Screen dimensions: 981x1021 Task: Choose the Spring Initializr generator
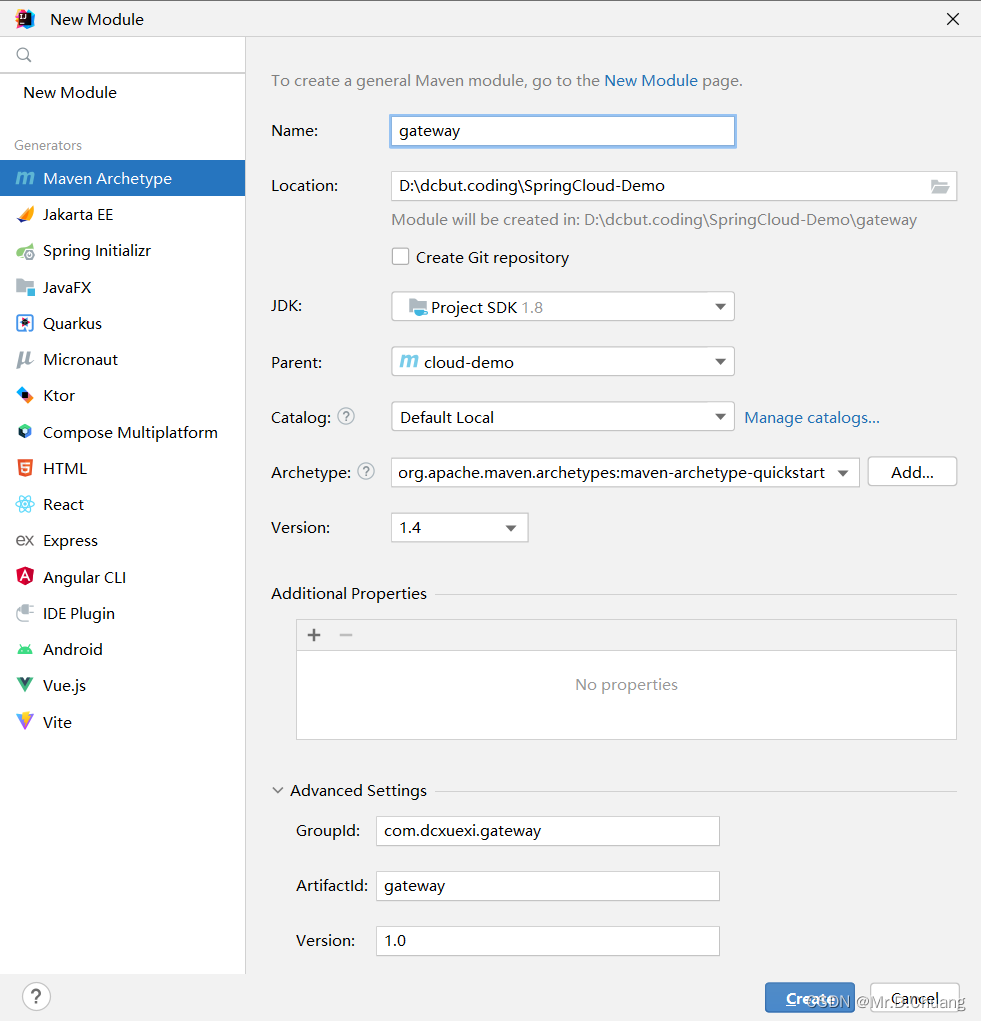[122, 251]
